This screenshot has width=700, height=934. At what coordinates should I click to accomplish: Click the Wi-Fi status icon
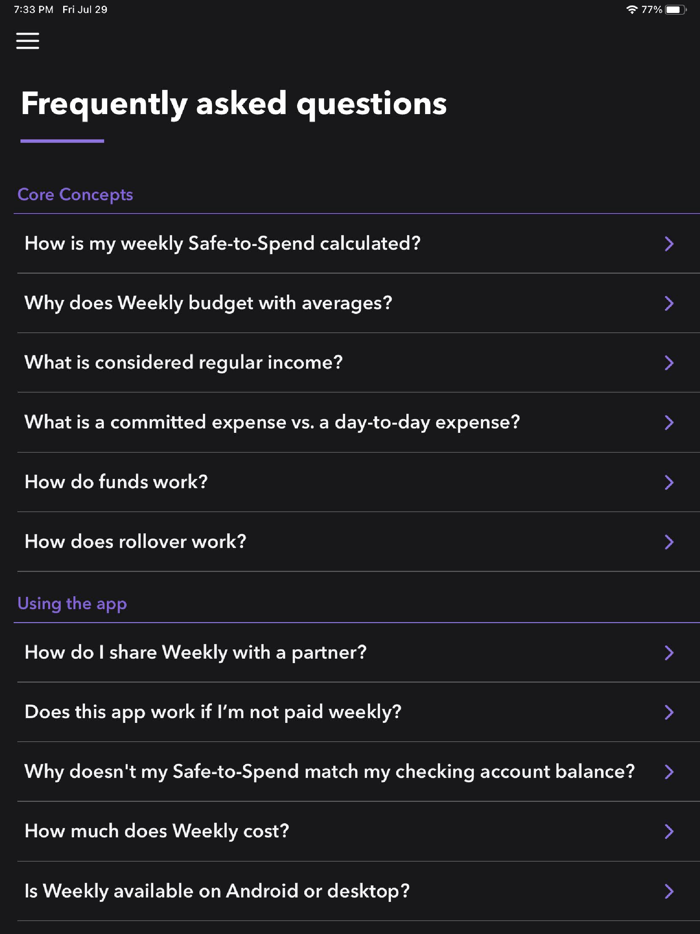click(x=630, y=9)
